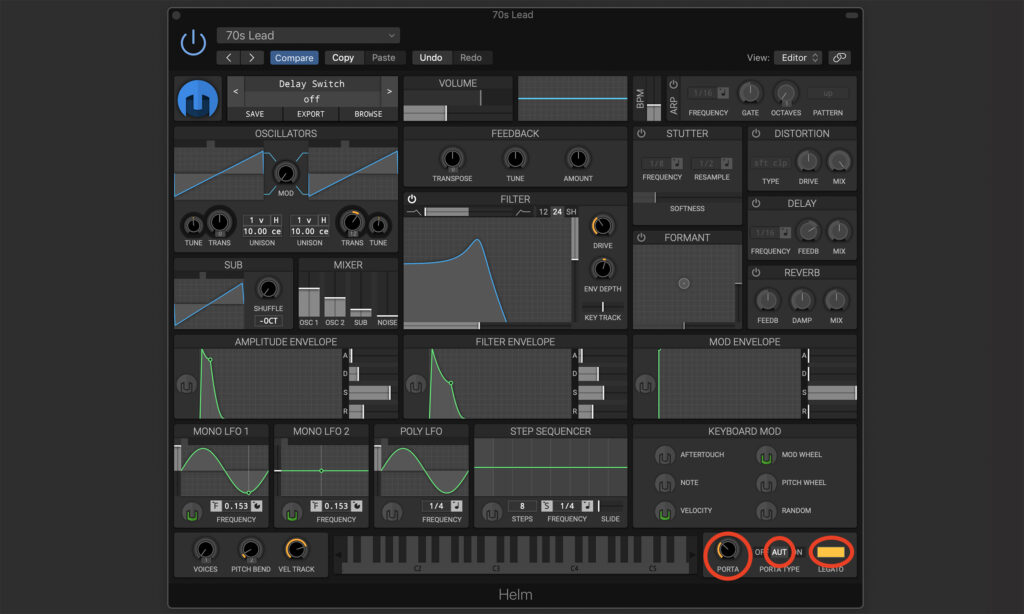Select the SH shelf filter mode
Viewport: 1024px width, 614px height.
(x=571, y=212)
